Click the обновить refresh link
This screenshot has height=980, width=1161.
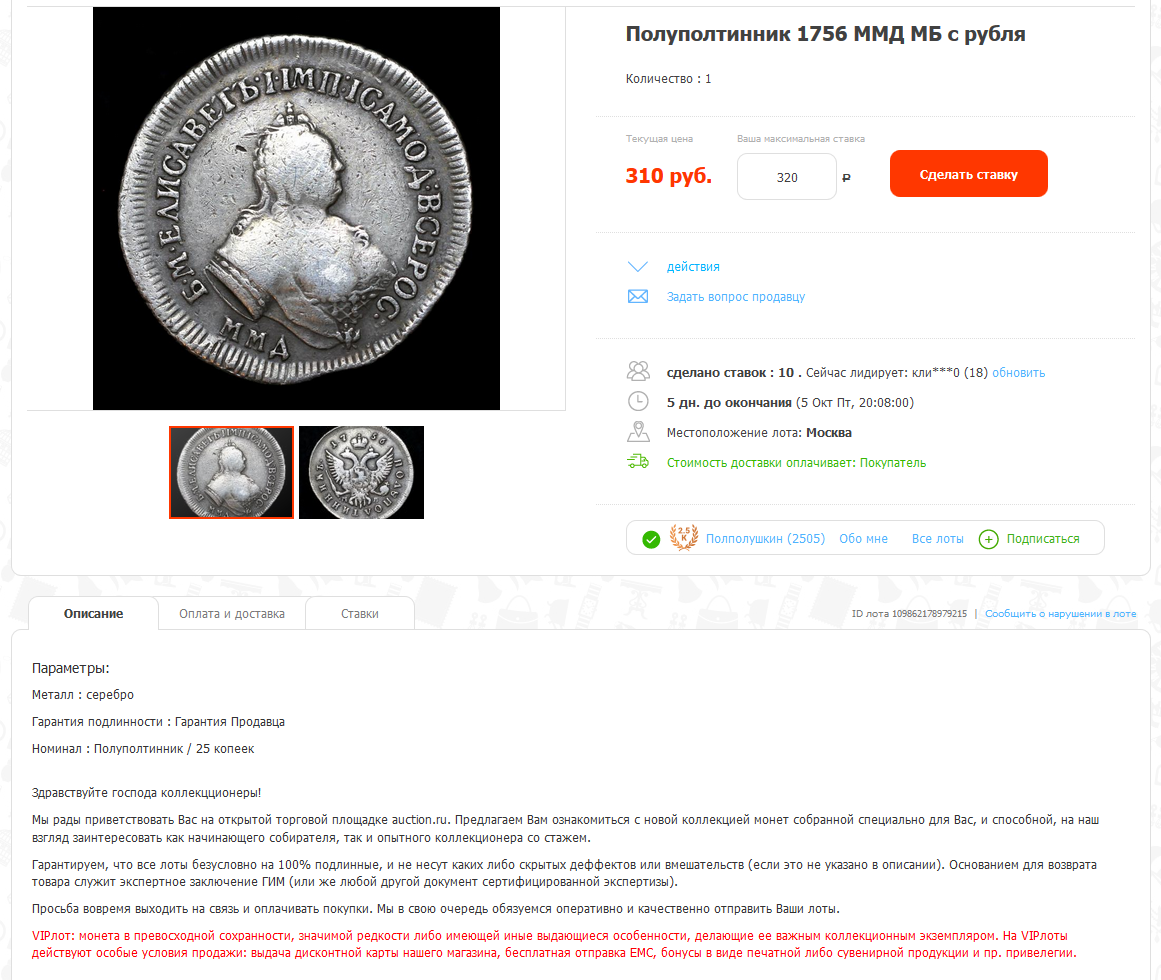click(x=1018, y=372)
